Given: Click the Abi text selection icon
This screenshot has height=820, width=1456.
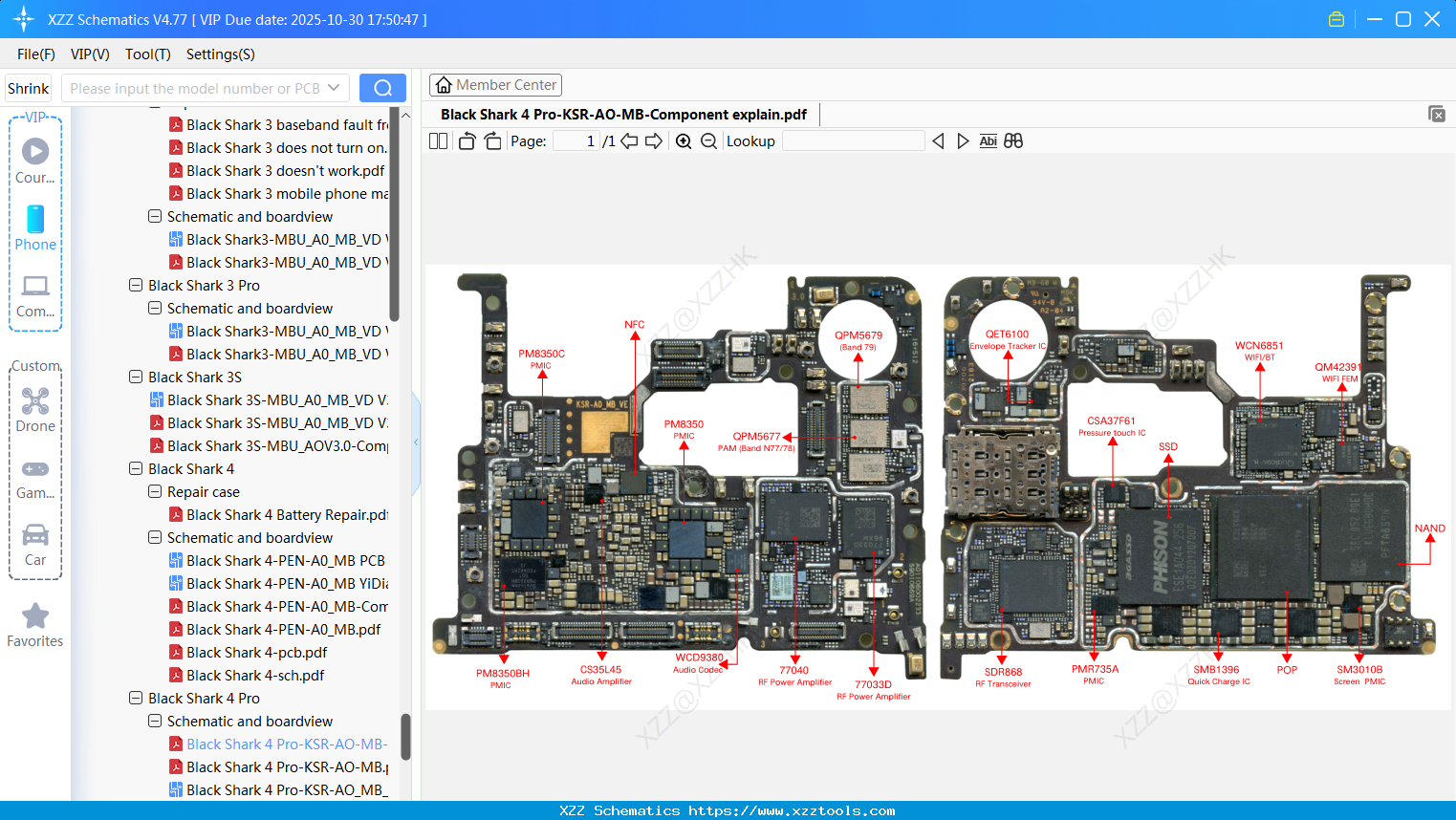Looking at the screenshot, I should 988,140.
